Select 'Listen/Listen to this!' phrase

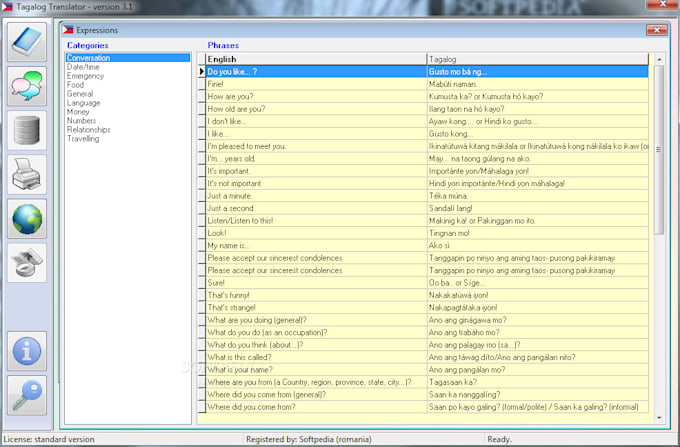[x=316, y=221]
